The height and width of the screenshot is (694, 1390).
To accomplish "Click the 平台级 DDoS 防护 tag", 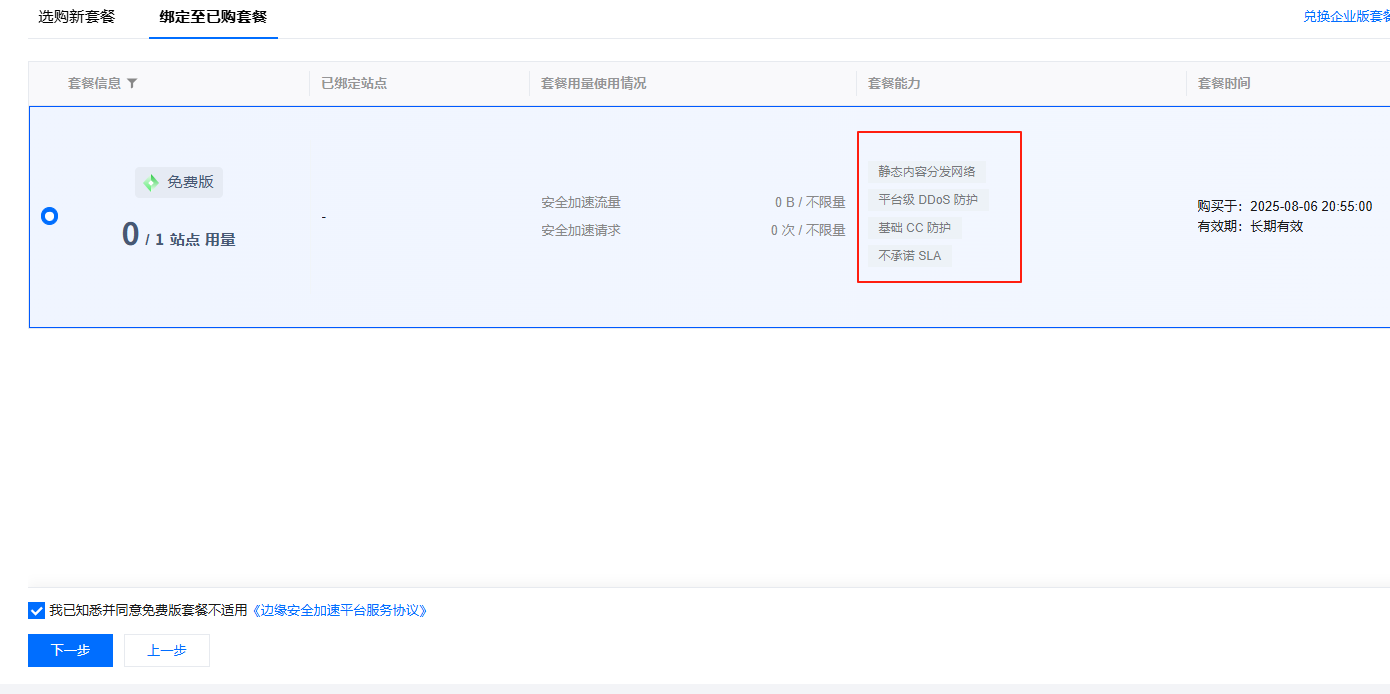I will pos(928,199).
